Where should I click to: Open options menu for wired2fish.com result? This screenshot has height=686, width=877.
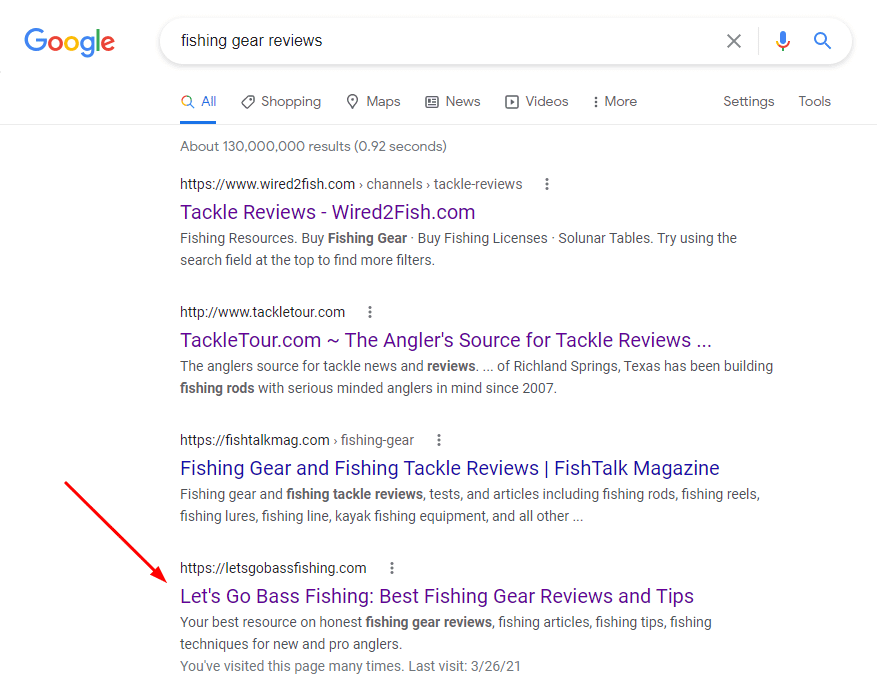(547, 184)
